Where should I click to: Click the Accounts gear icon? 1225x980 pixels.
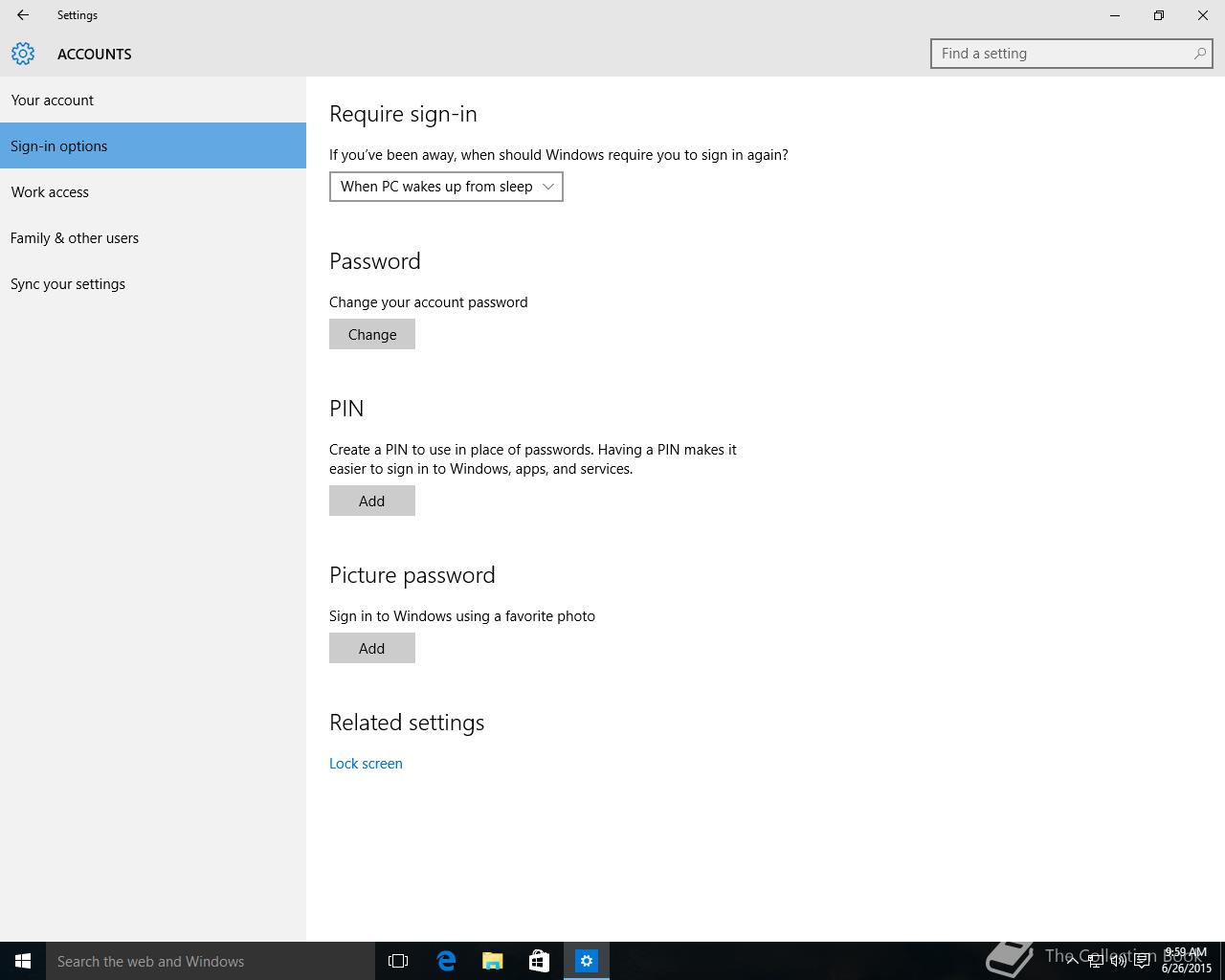click(x=23, y=54)
